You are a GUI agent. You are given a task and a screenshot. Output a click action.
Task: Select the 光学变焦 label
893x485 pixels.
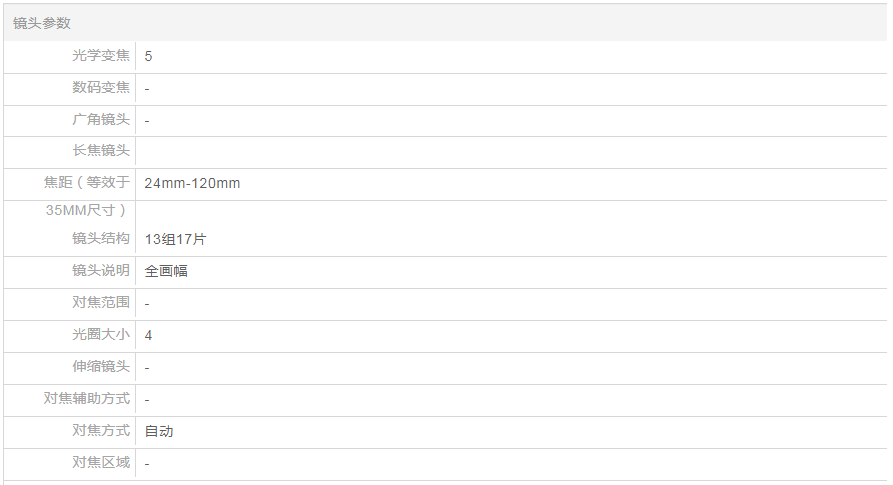pyautogui.click(x=100, y=56)
